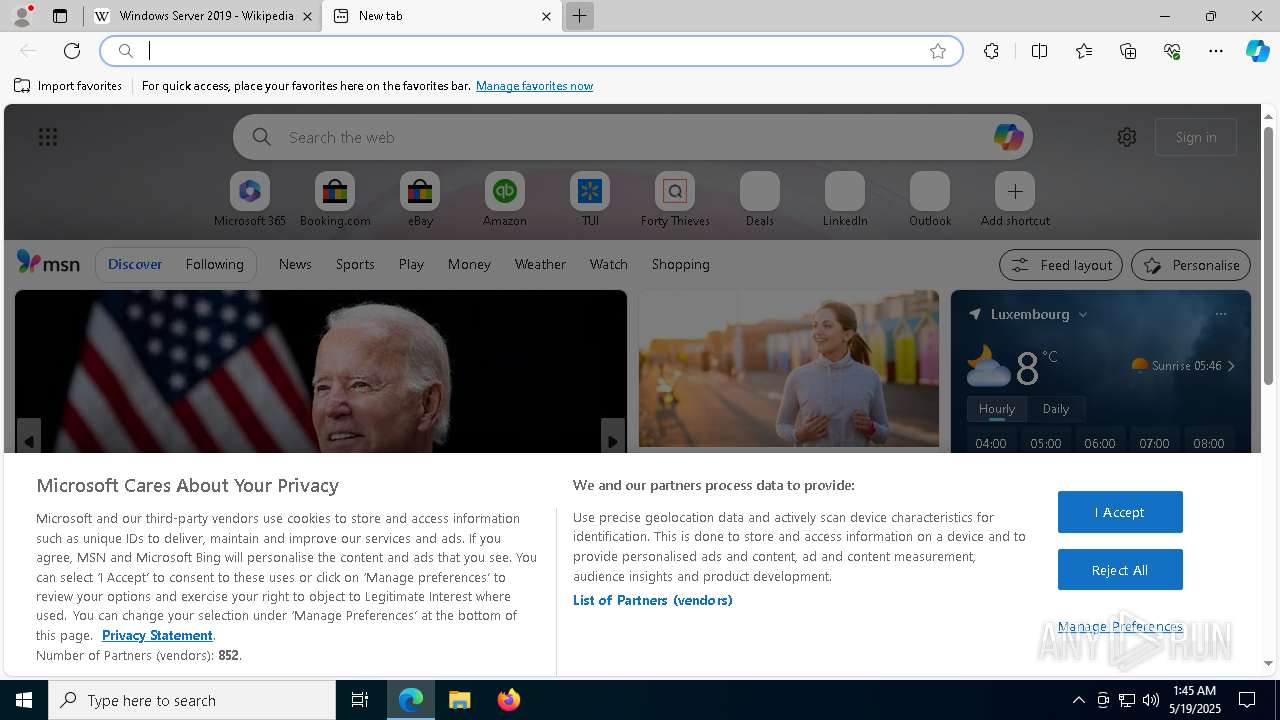Click the Personalise button
The width and height of the screenshot is (1280, 720).
tap(1191, 265)
